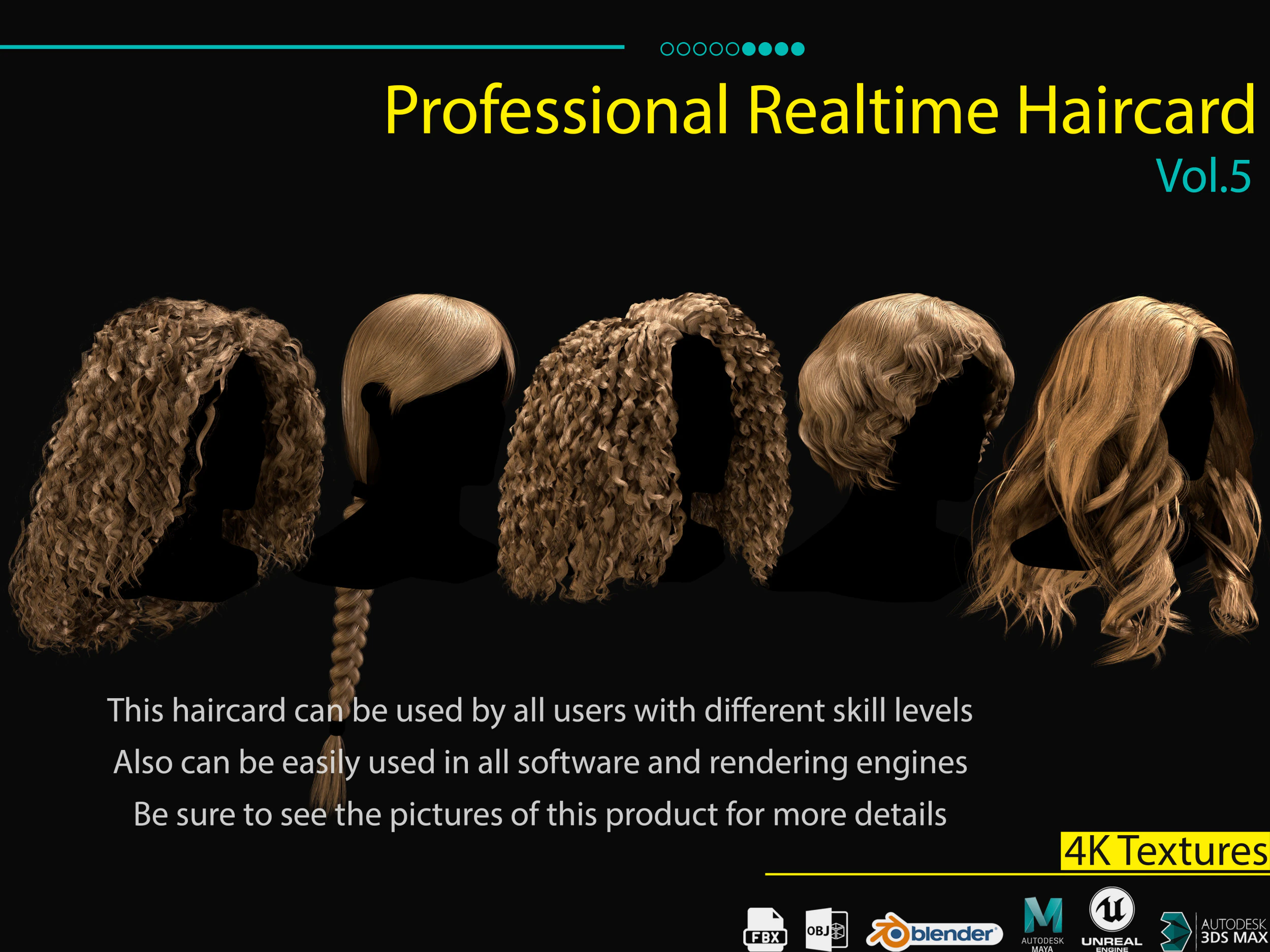Click the first hollow dot indicator
The width and height of the screenshot is (1270, 952).
[x=667, y=49]
